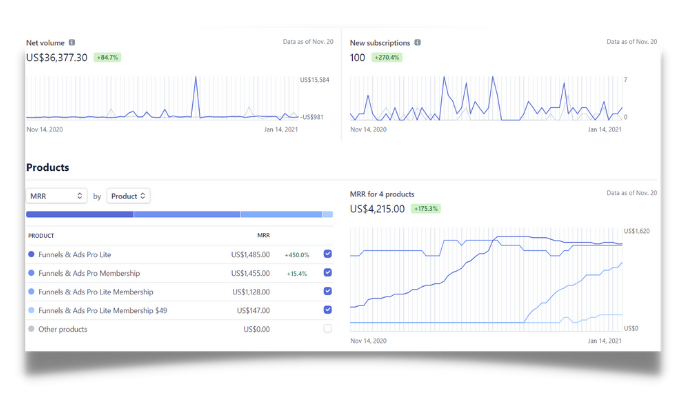Click the tall spike in Net volume chart
Screen dimensions: 700x400
click(195, 82)
